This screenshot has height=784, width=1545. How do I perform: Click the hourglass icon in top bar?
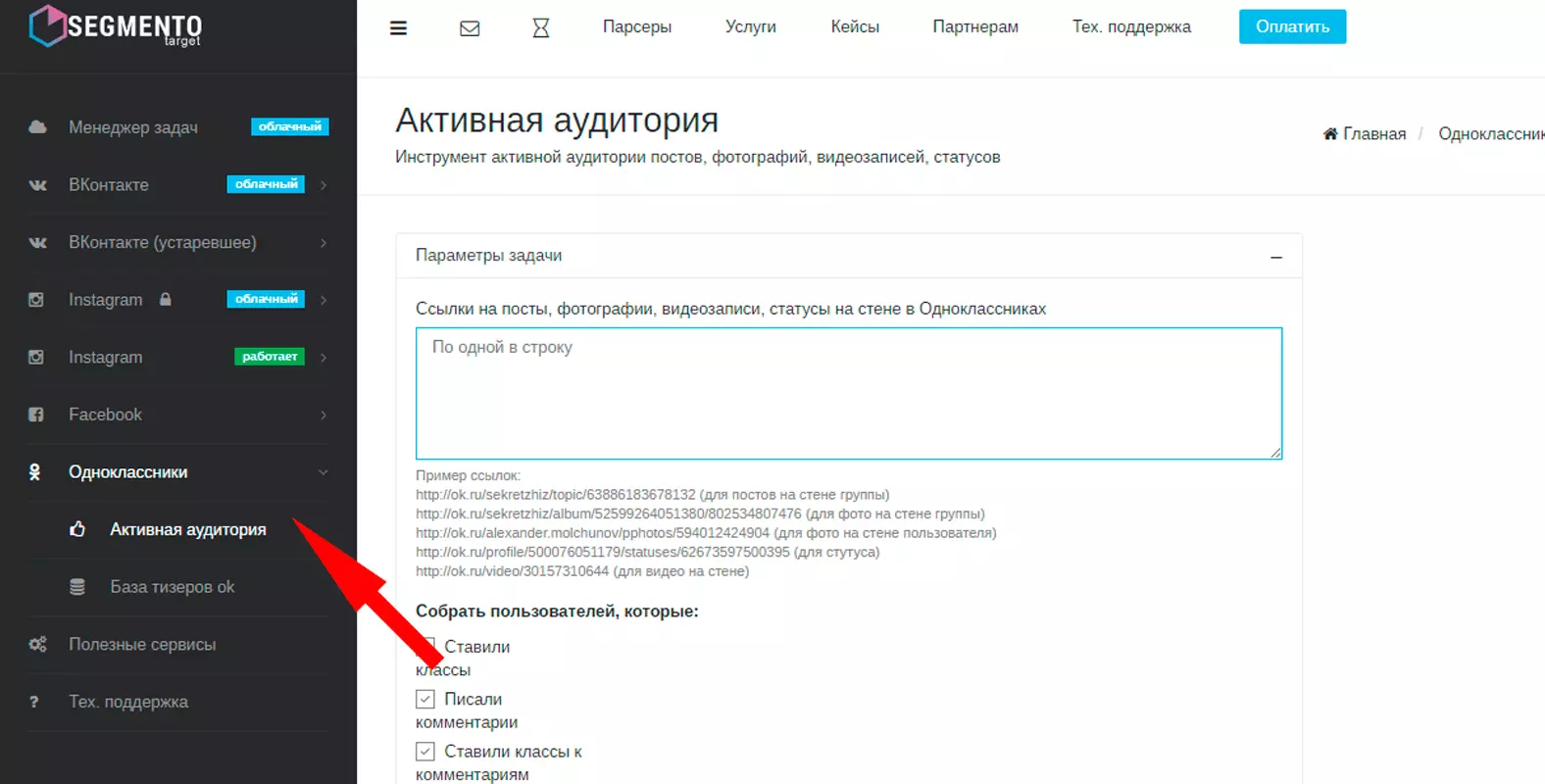tap(540, 28)
